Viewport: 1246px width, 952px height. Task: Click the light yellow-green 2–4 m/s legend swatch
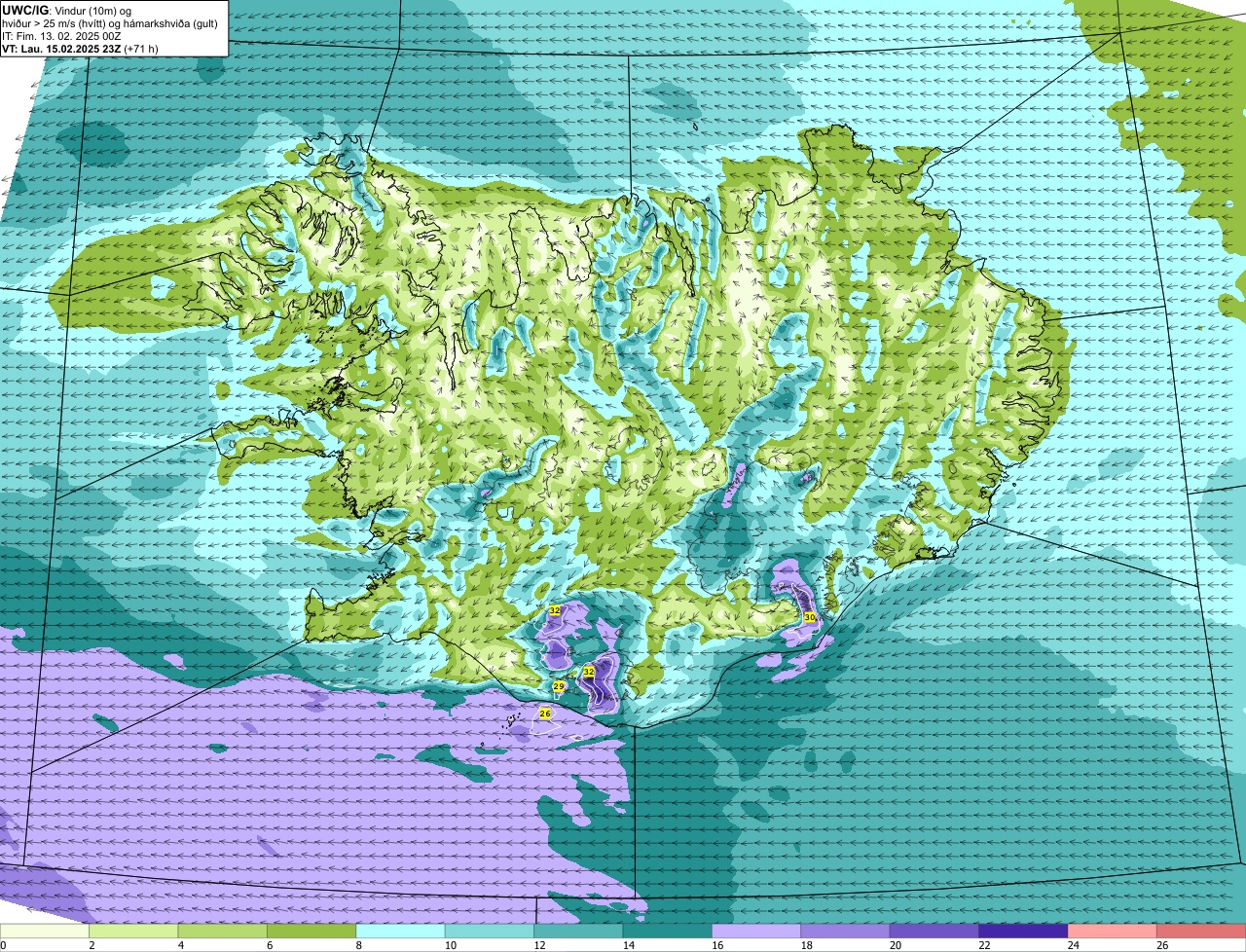click(x=133, y=932)
